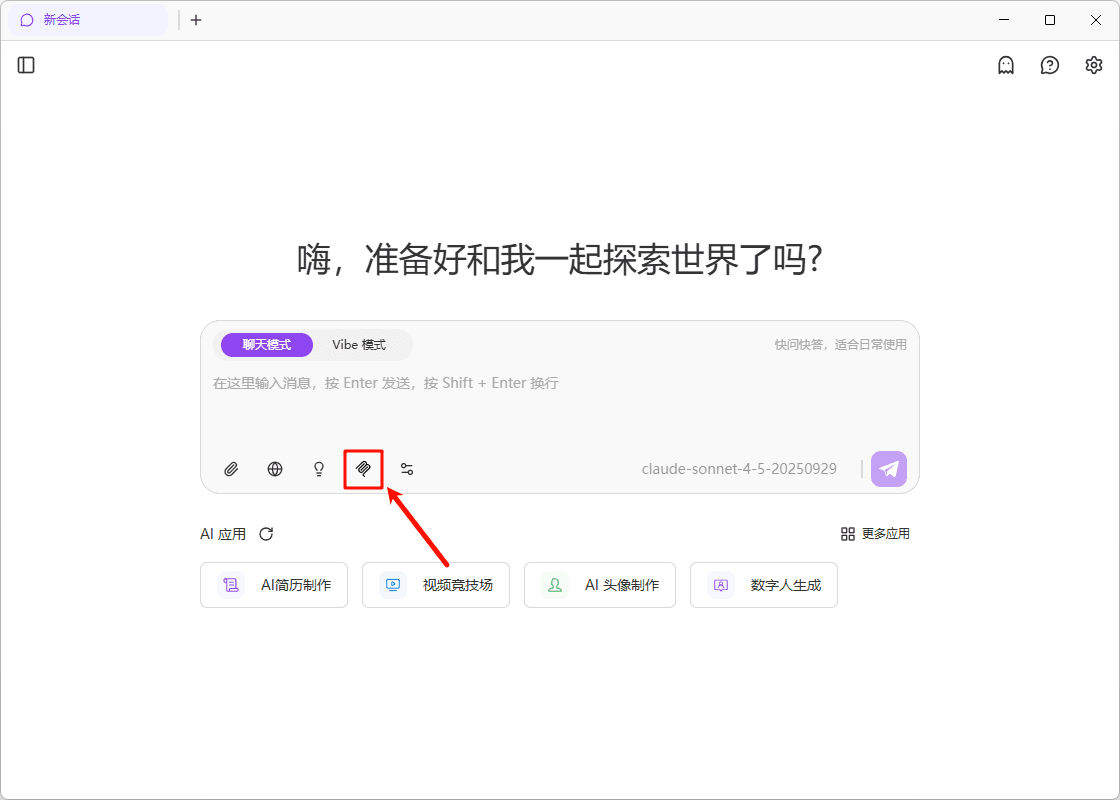Toggle the globe web search icon
Viewport: 1120px width, 800px height.
click(x=275, y=469)
